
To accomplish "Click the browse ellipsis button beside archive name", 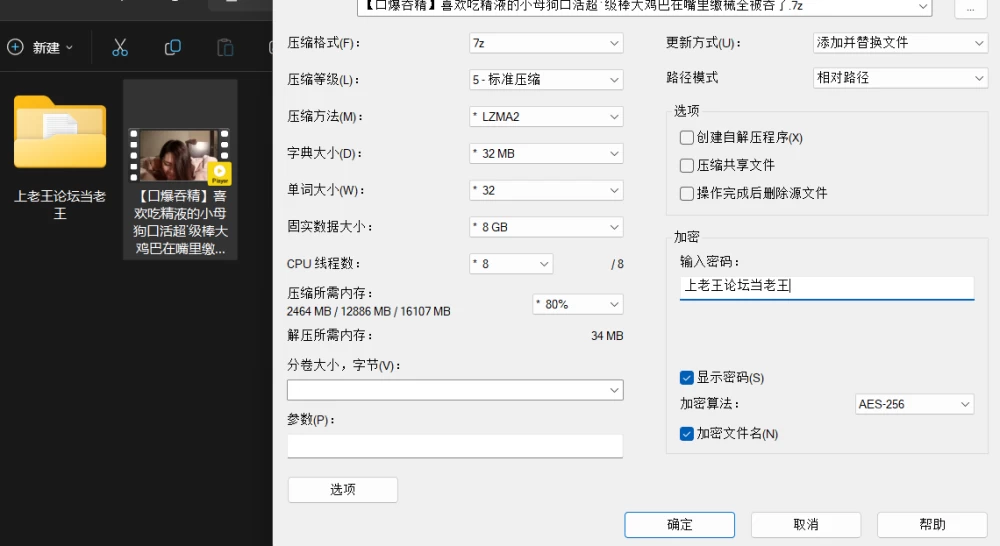I will coord(971,8).
